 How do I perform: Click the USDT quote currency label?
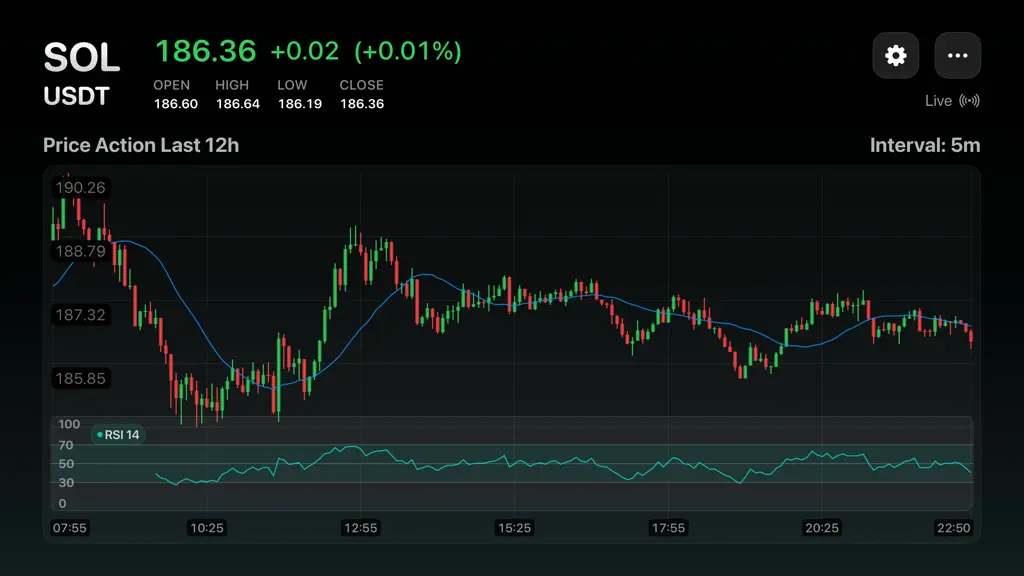[x=76, y=96]
